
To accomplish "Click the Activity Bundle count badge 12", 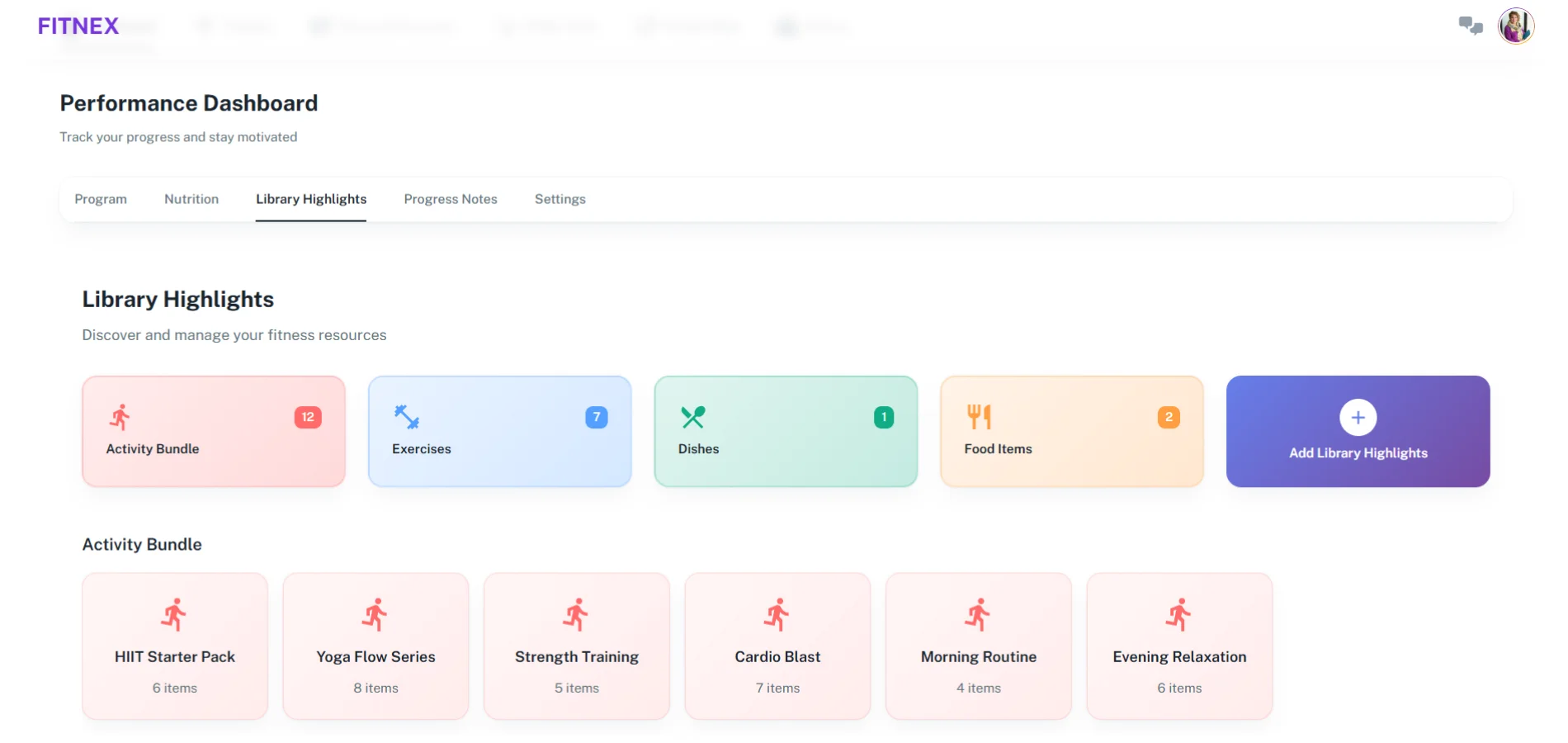I will 308,417.
